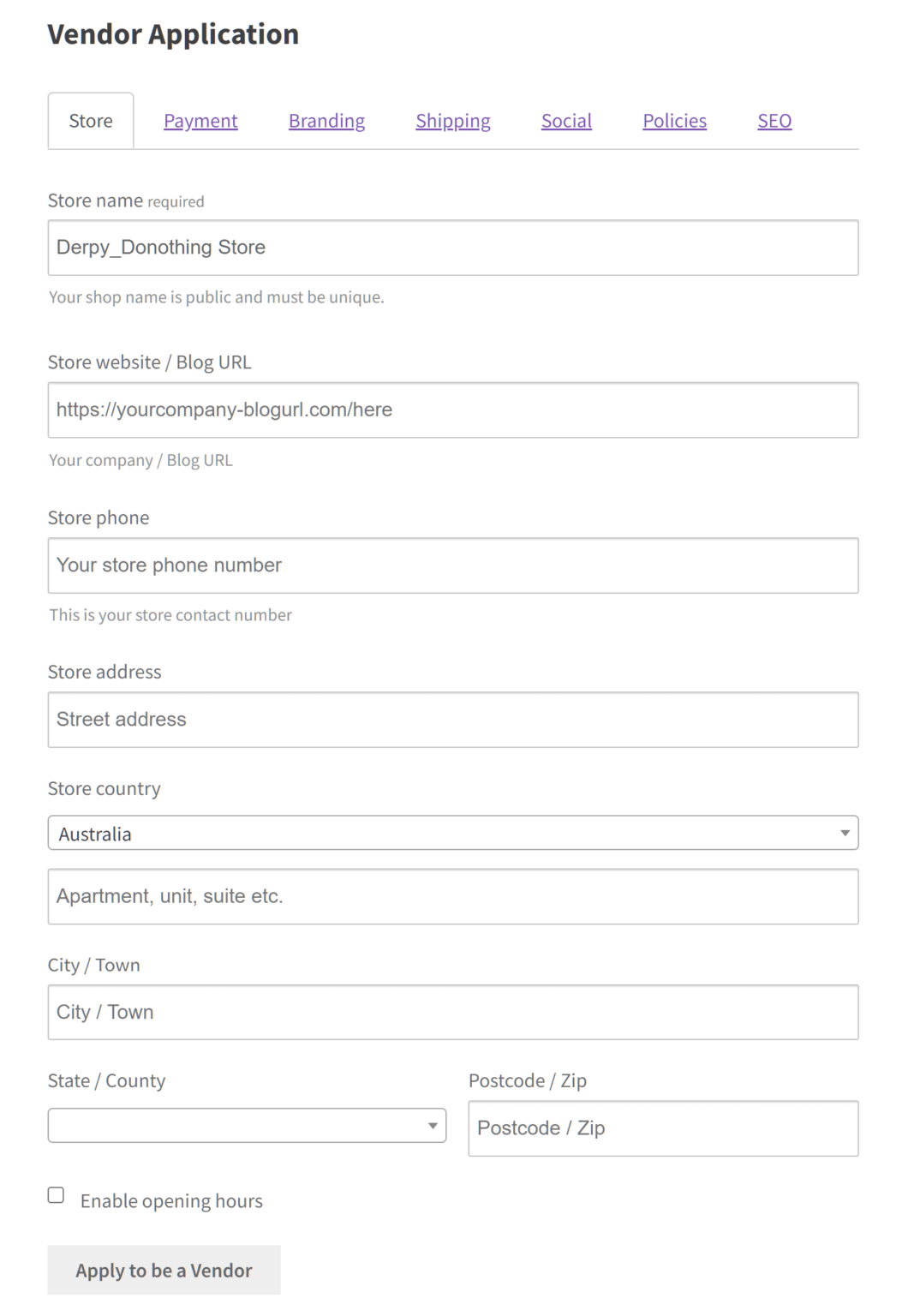This screenshot has width=908, height=1316.
Task: Click the country dropdown arrow
Action: click(845, 832)
